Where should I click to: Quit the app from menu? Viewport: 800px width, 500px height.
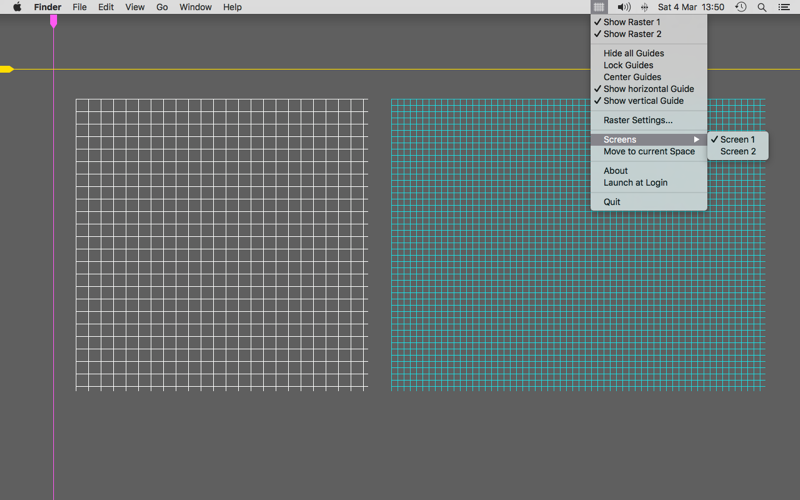point(649,202)
